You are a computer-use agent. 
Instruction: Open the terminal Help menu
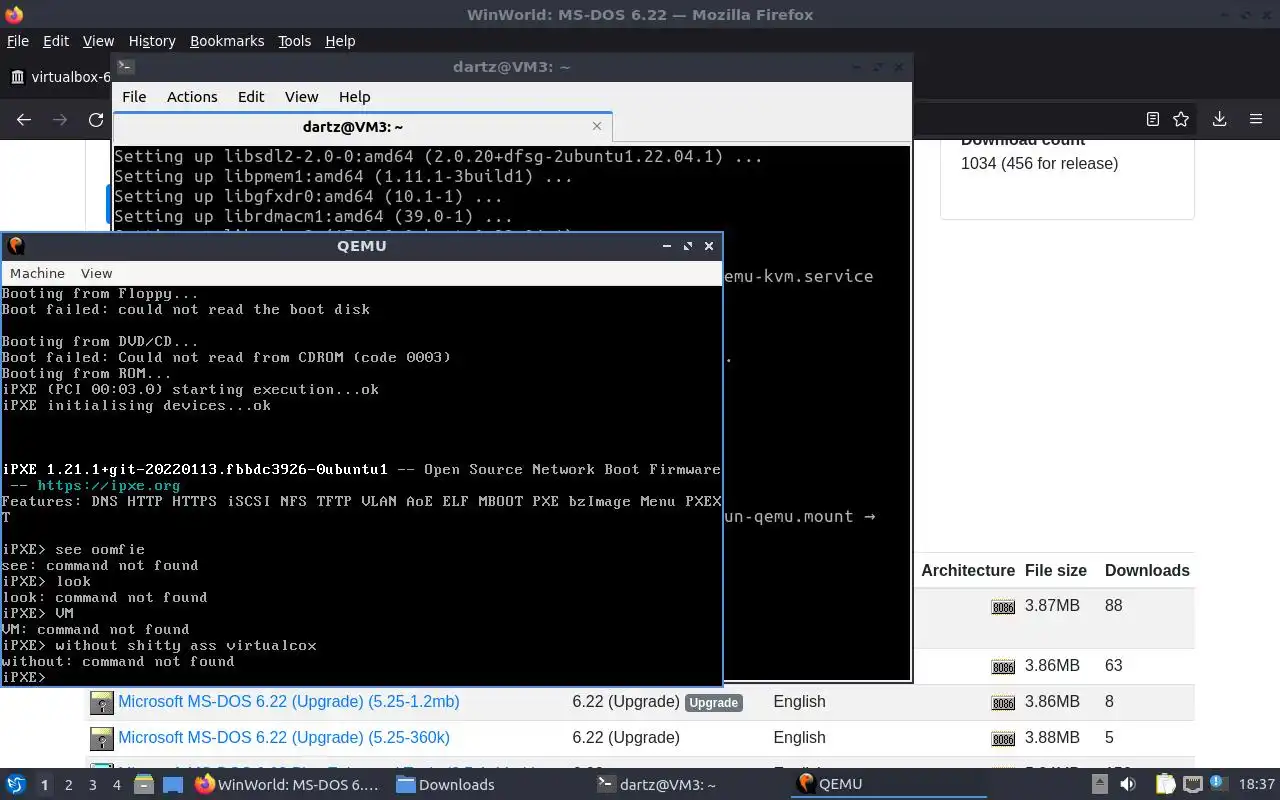(355, 97)
